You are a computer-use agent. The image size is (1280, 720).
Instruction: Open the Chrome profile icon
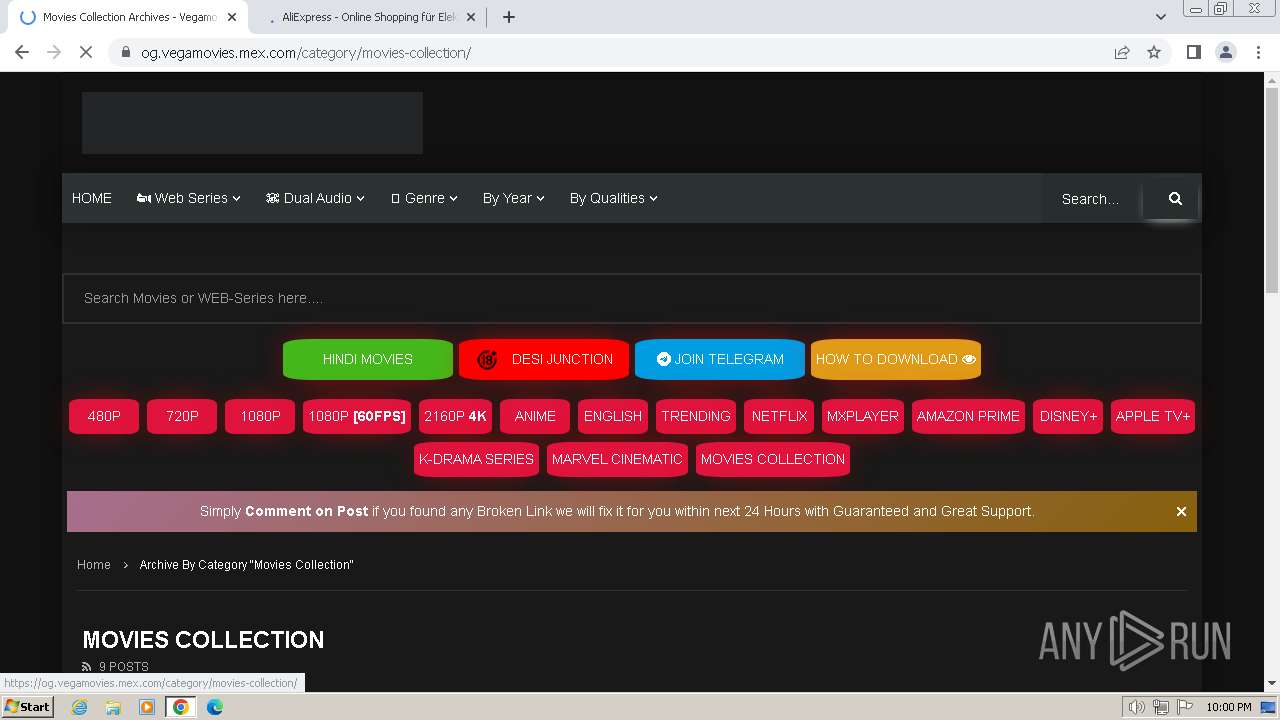[x=1226, y=52]
